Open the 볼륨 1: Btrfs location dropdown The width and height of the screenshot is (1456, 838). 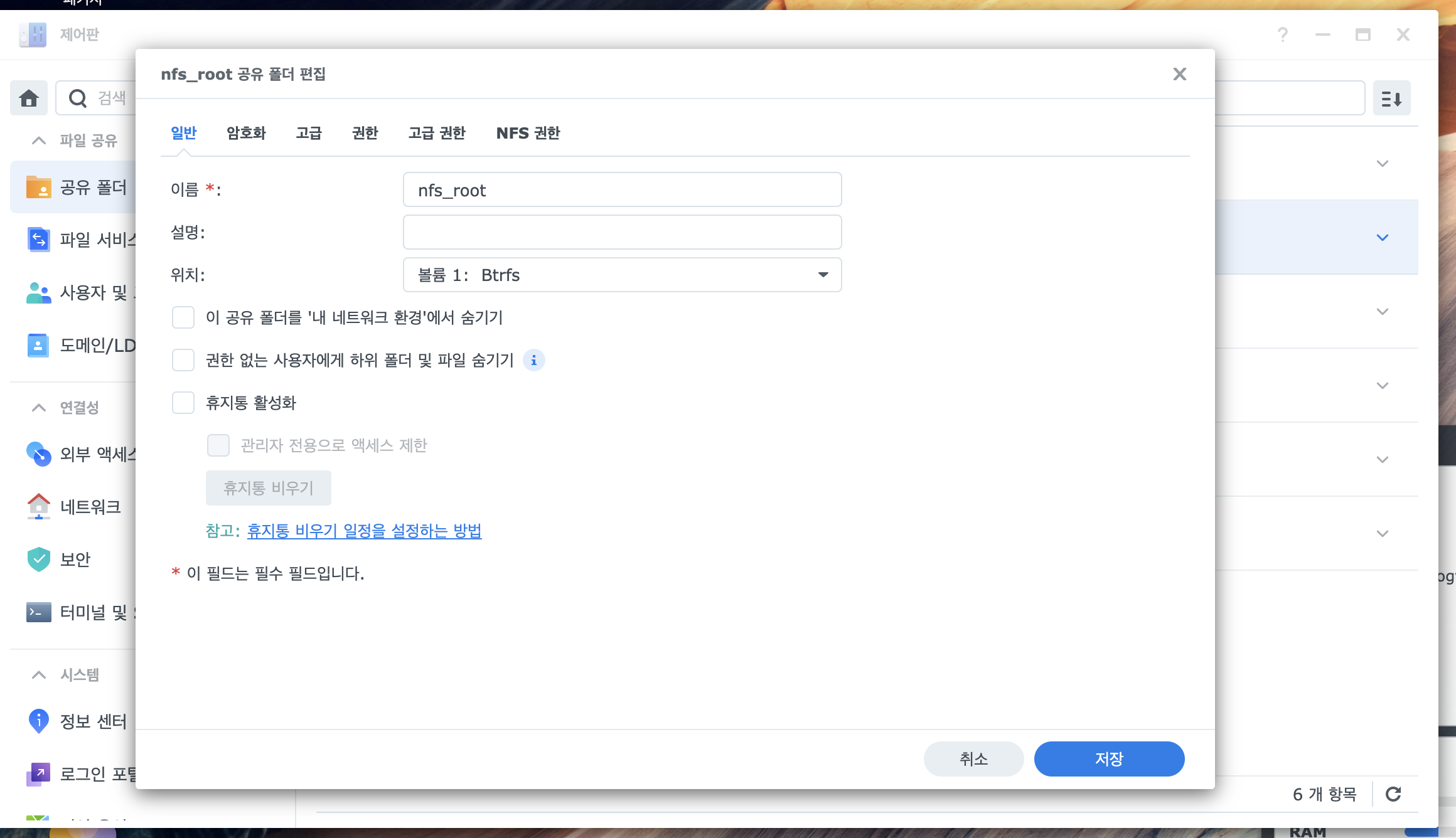point(622,275)
